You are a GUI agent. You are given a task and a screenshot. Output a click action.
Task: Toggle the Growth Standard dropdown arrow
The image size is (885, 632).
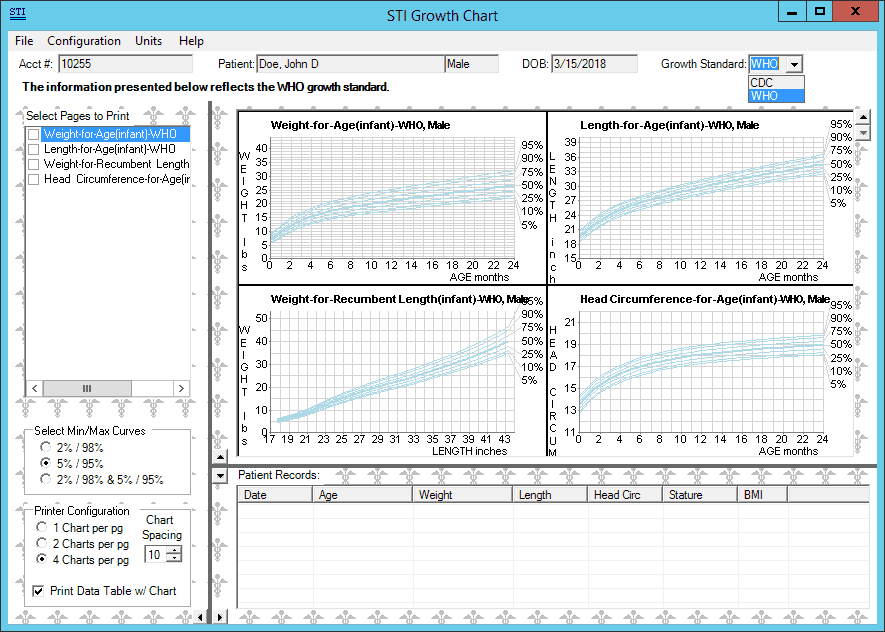794,64
